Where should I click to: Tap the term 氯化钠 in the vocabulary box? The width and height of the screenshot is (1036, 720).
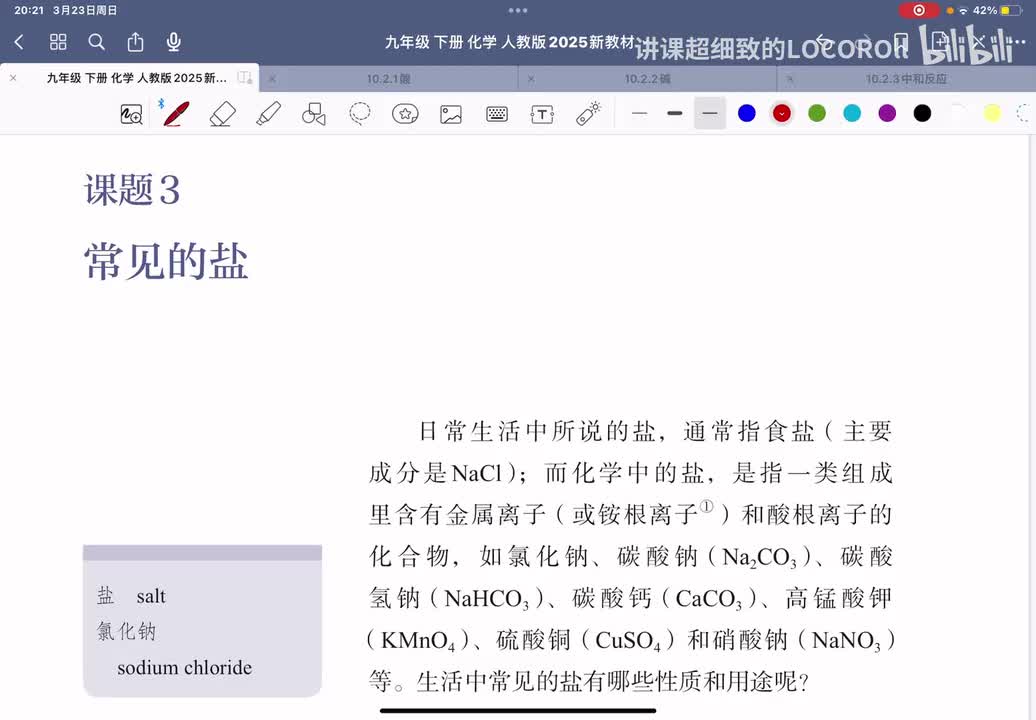pos(126,631)
